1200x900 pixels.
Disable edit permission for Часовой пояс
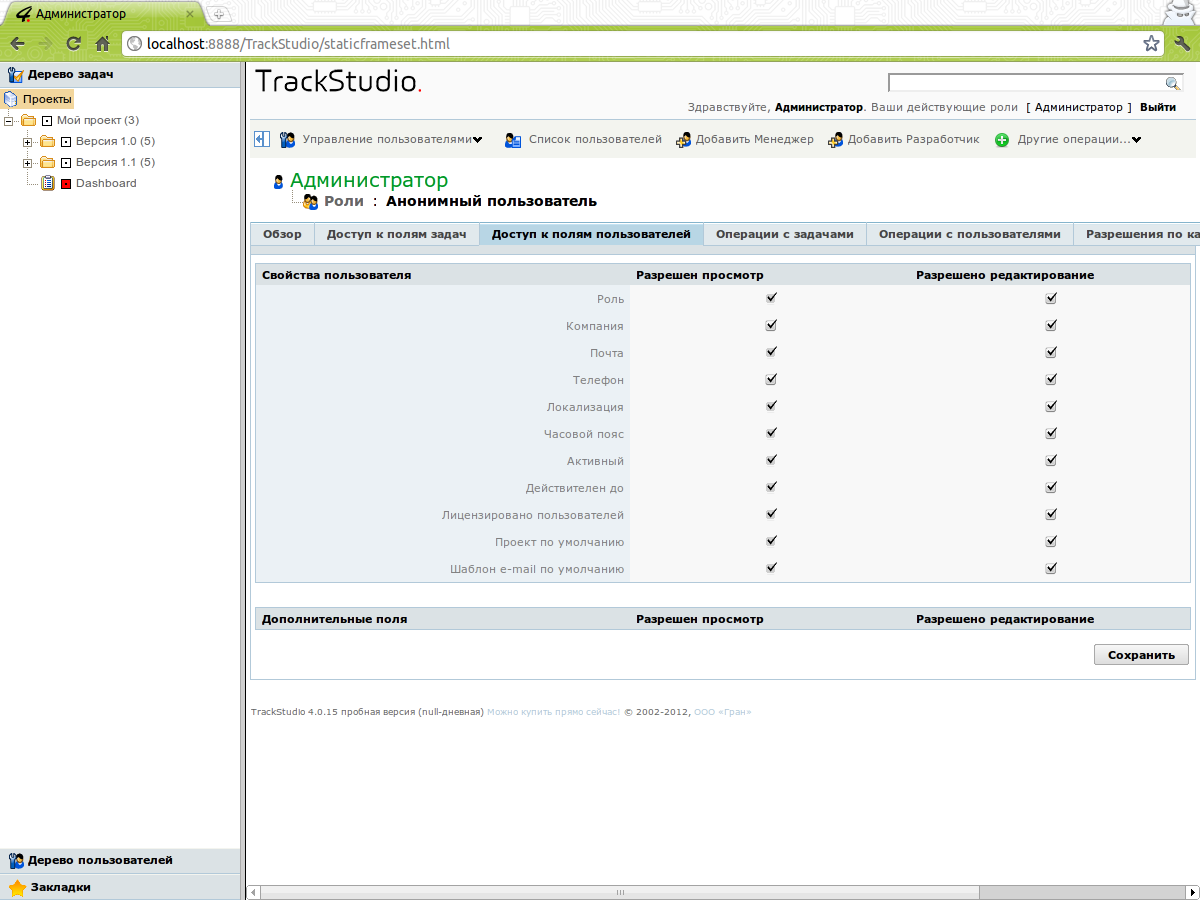click(x=1051, y=433)
